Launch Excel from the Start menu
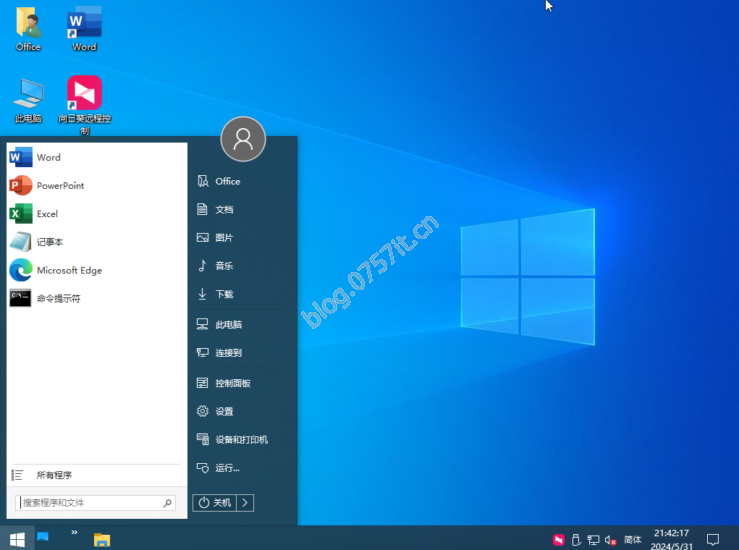 point(97,214)
